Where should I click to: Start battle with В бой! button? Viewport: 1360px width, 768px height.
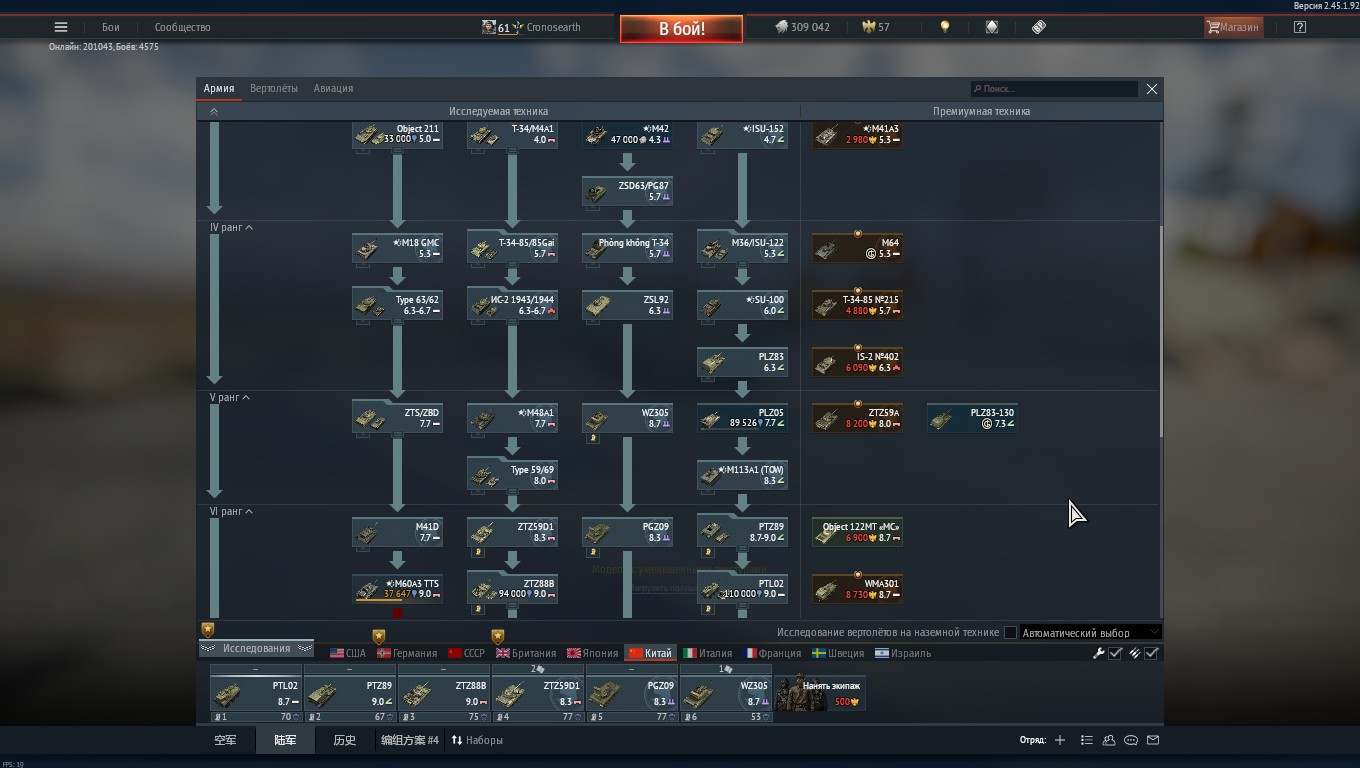tap(681, 28)
